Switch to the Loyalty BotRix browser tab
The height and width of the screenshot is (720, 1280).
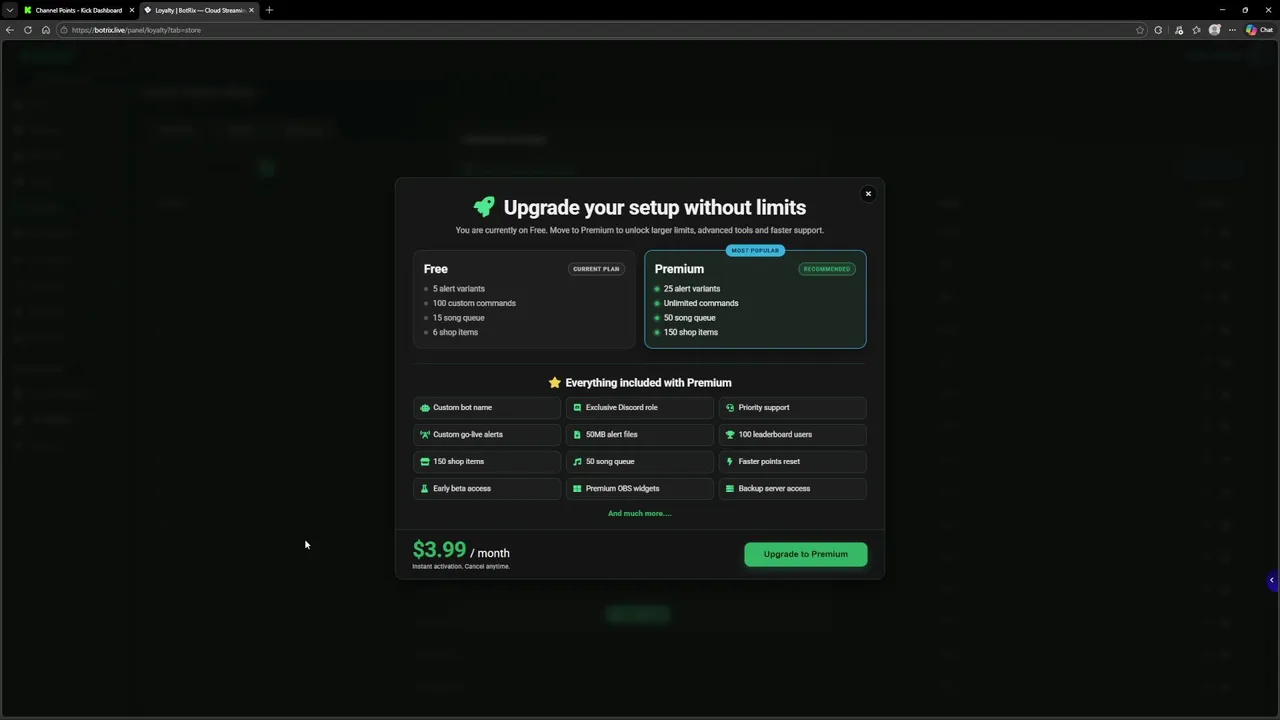coord(198,10)
